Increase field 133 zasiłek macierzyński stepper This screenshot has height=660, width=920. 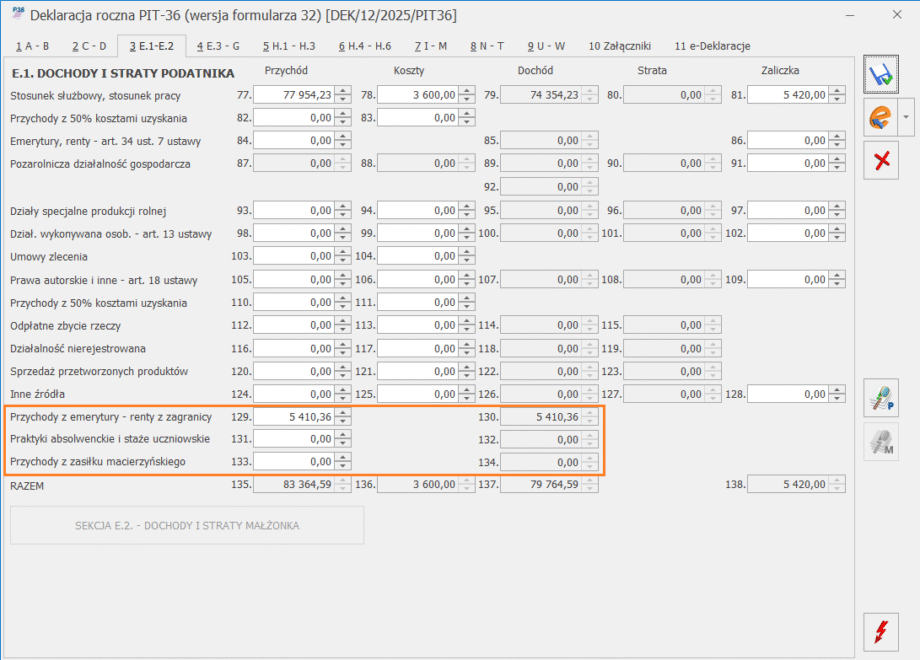coord(343,458)
